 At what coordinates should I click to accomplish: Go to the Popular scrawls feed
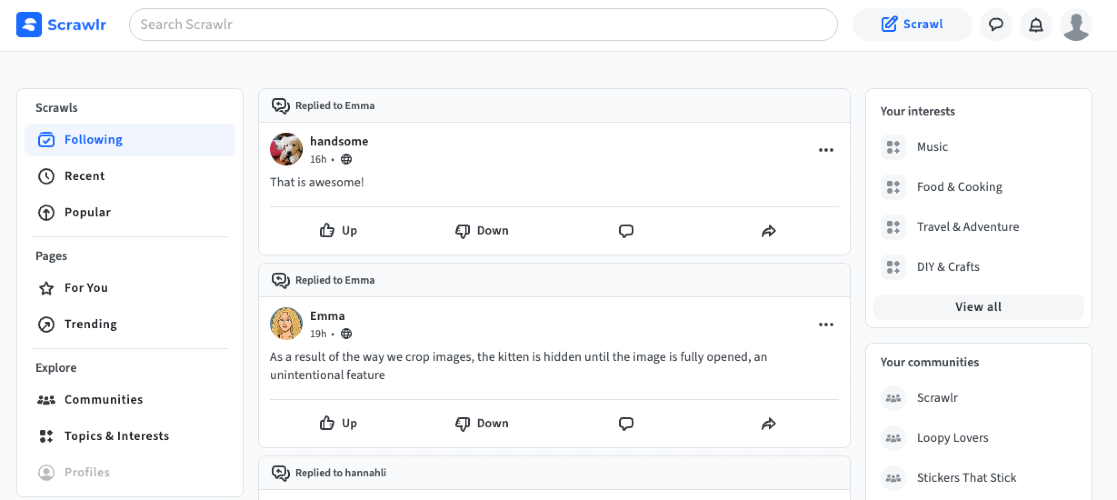(130, 212)
